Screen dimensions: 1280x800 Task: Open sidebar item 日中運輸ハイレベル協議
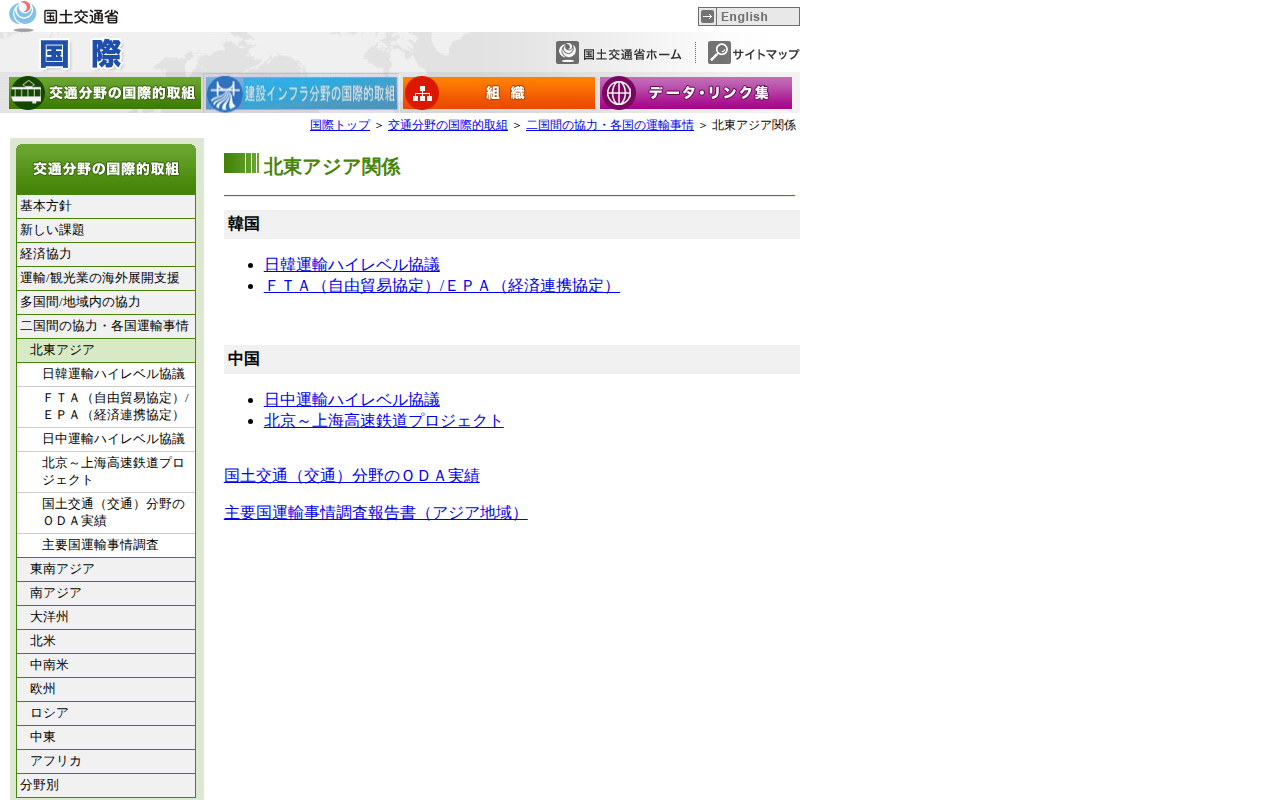coord(106,439)
